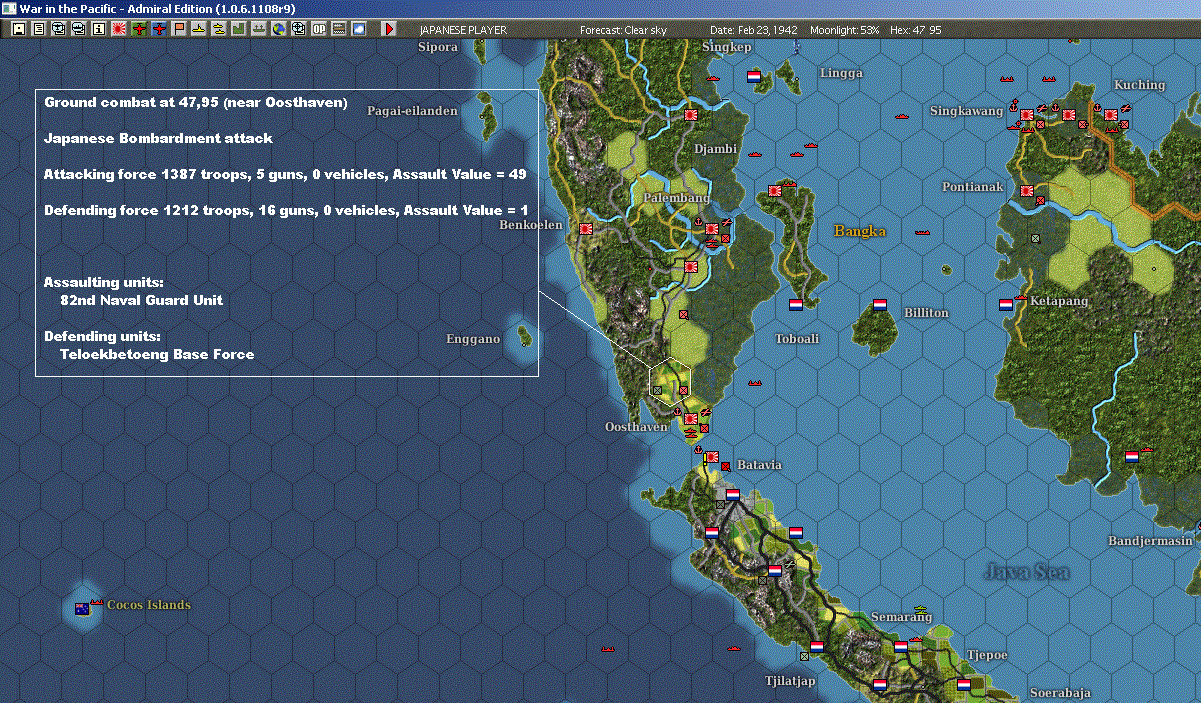The image size is (1201, 703).
Task: Click the two yellow ships toolbar icon
Action: click(220, 29)
